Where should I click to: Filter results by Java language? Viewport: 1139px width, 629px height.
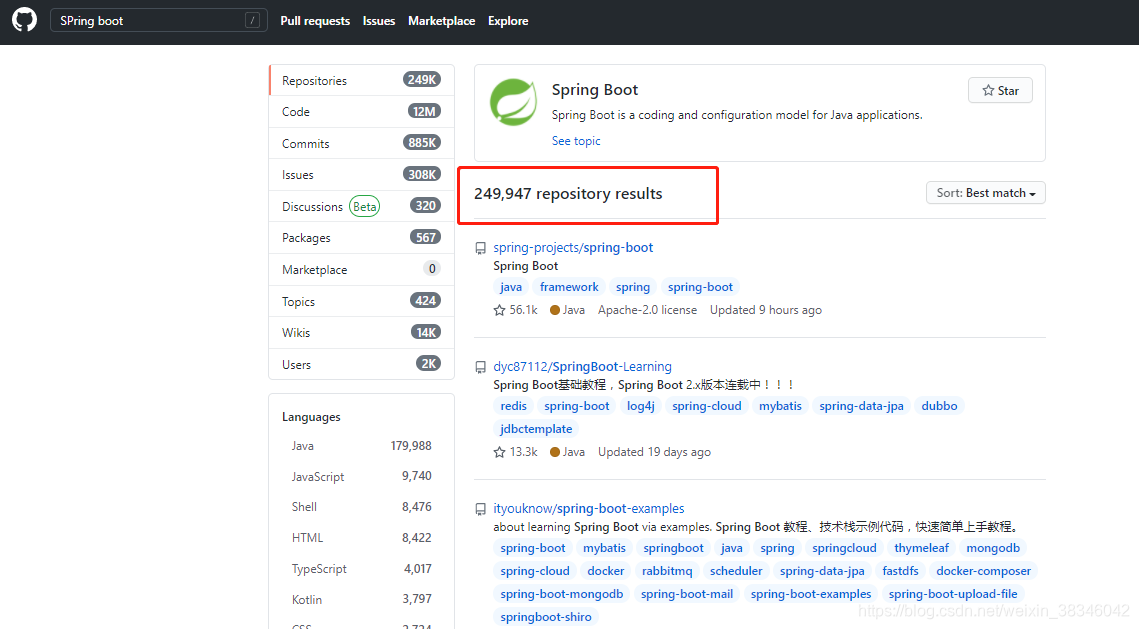pyautogui.click(x=362, y=446)
